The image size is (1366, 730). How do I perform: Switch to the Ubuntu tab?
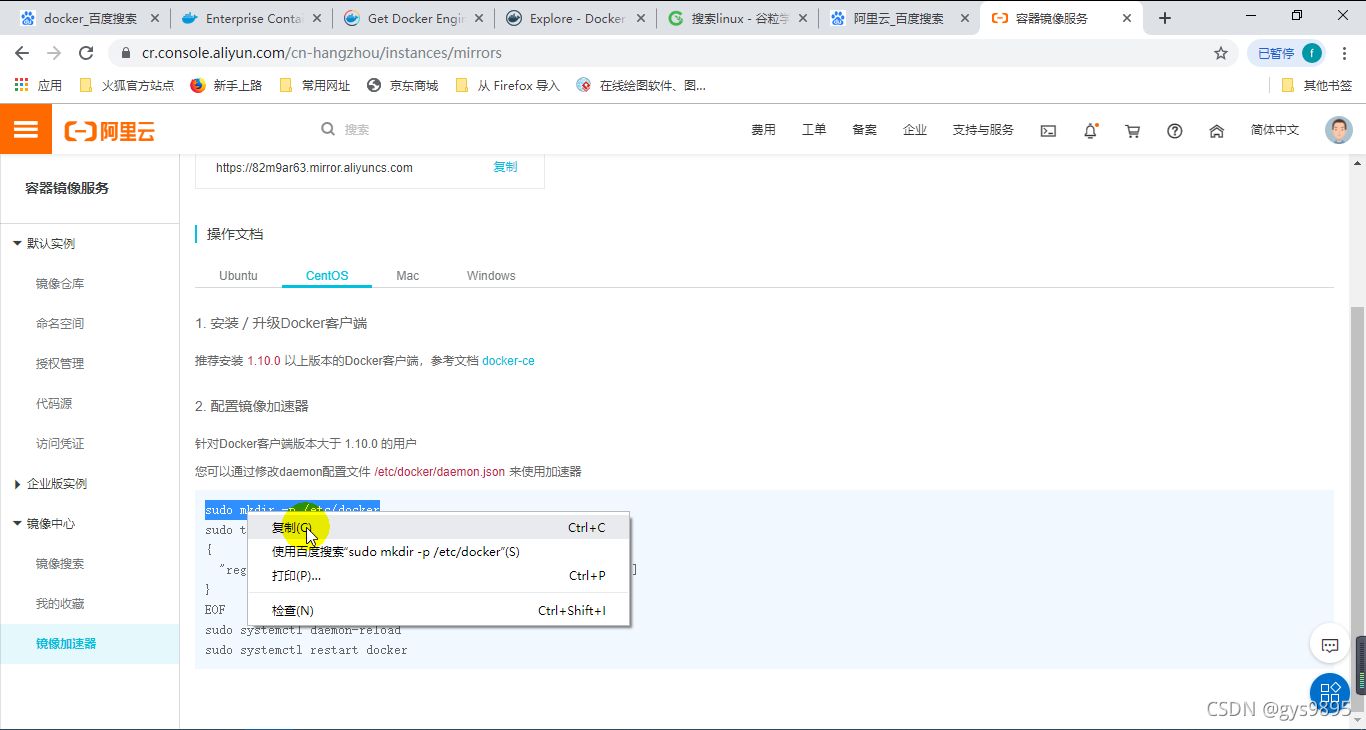click(238, 276)
